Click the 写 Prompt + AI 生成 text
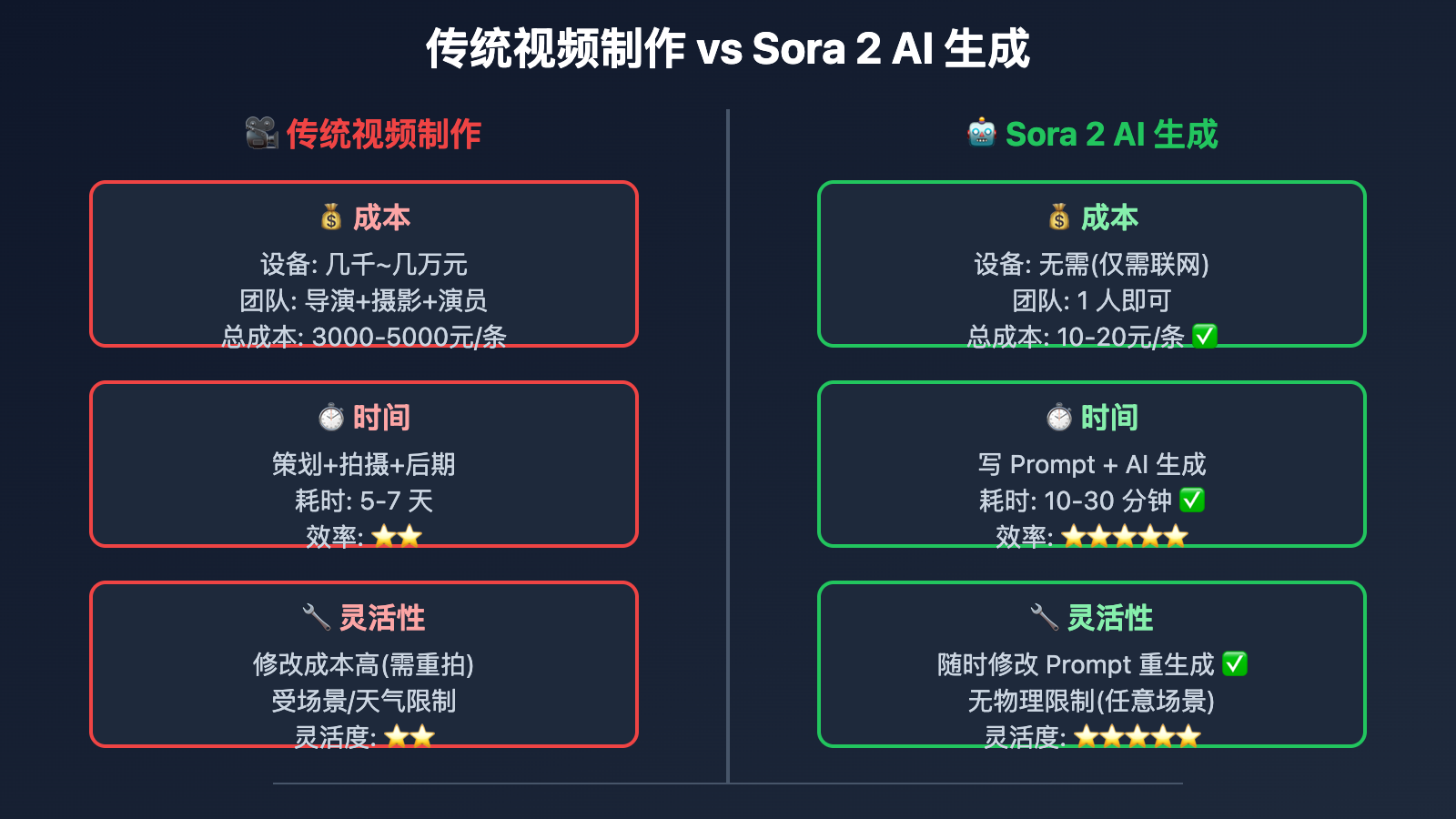 click(1092, 464)
